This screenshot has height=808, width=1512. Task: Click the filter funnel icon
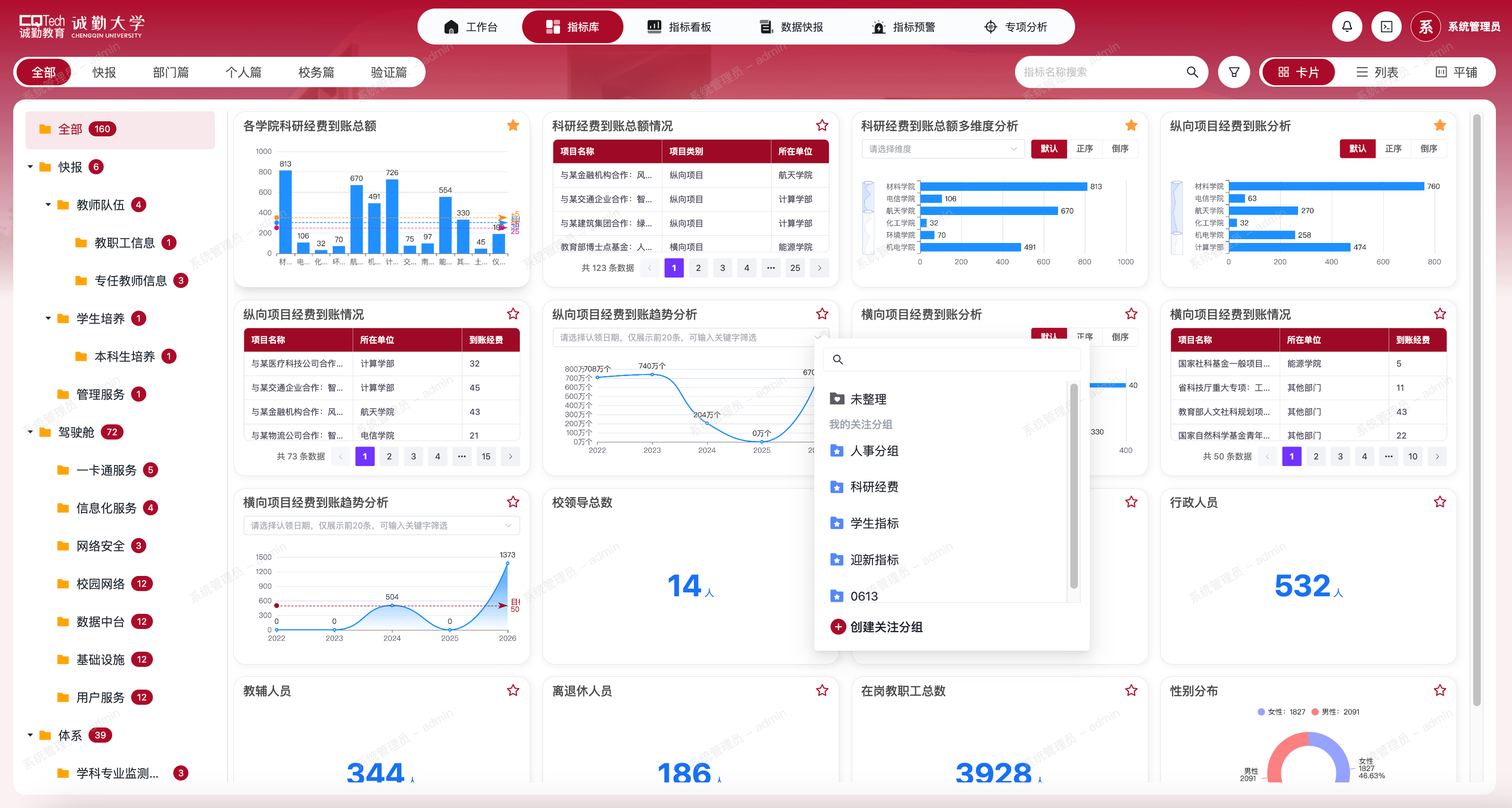pyautogui.click(x=1234, y=72)
